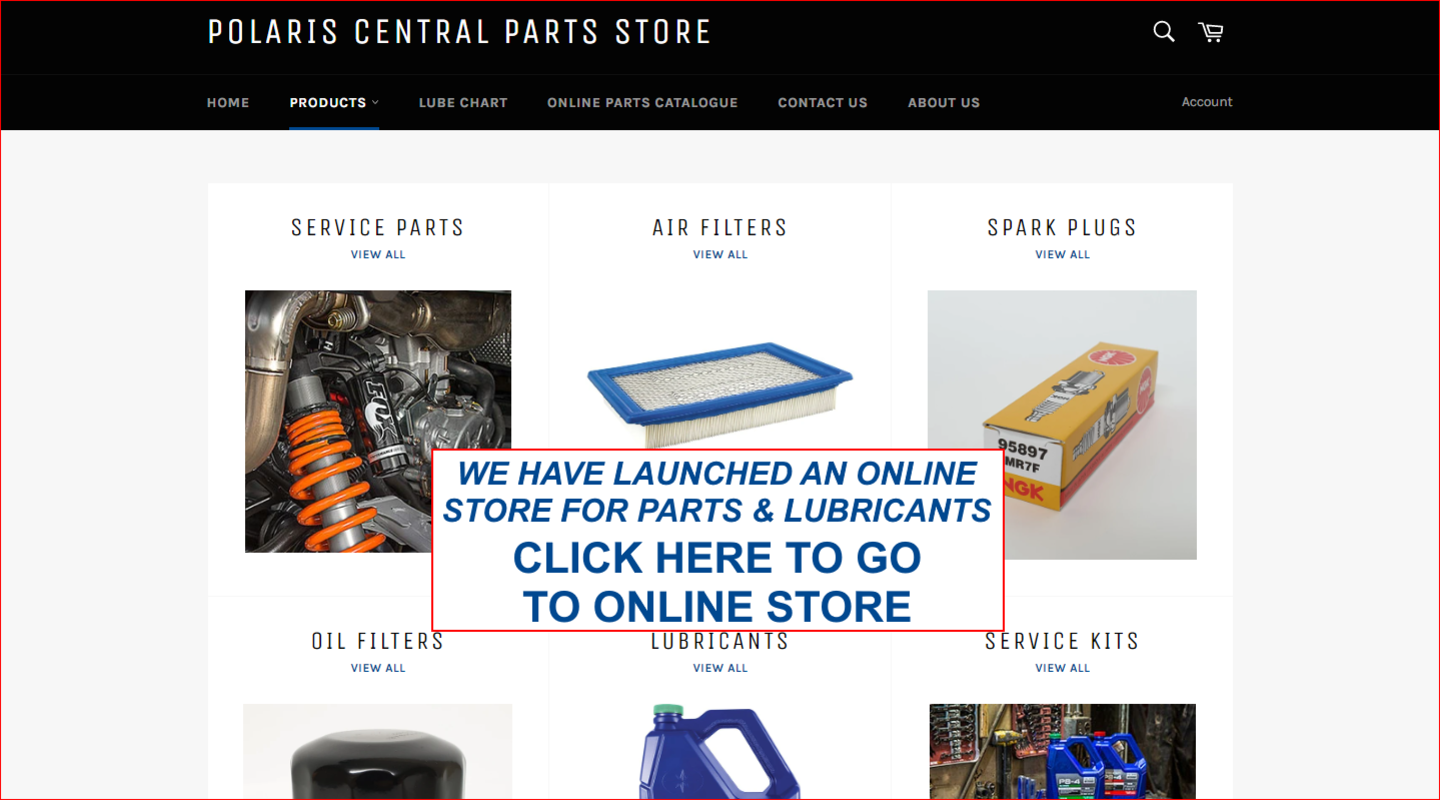This screenshot has width=1440, height=800.
Task: Open the shopping cart icon
Action: pos(1210,32)
